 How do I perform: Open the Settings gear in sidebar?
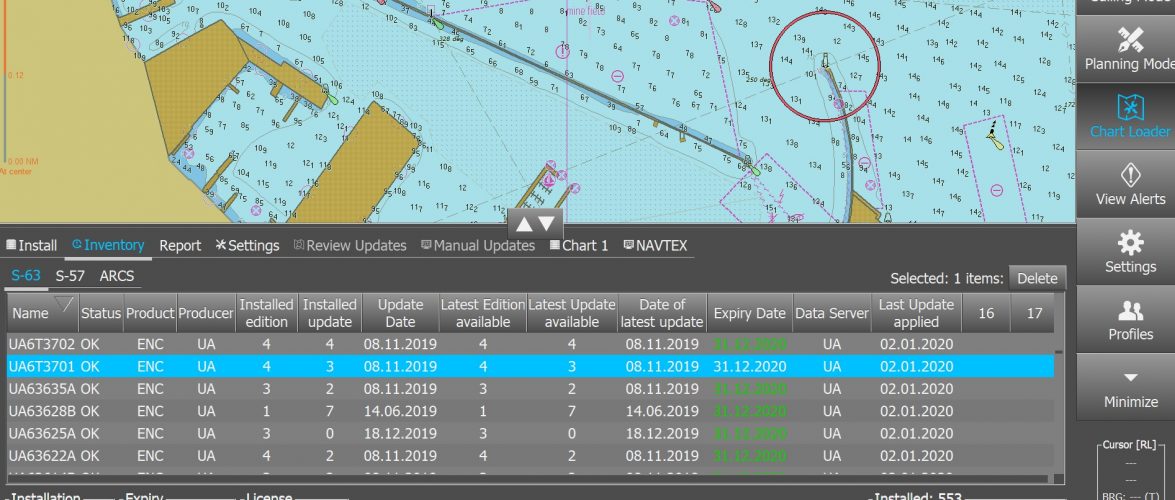[x=1129, y=251]
